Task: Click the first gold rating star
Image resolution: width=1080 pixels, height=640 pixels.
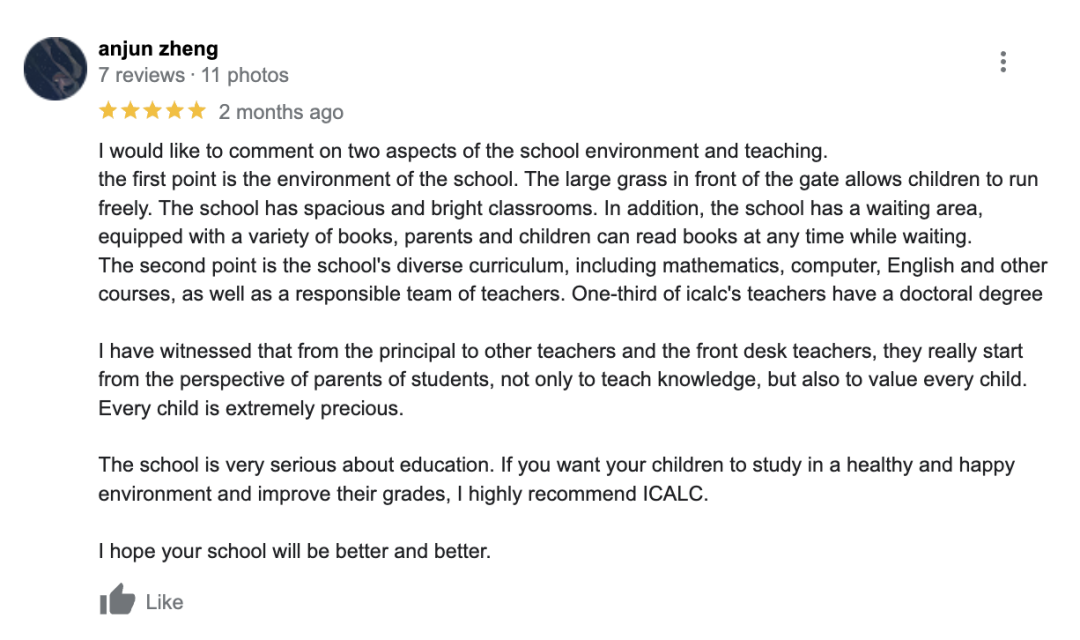Action: 108,110
